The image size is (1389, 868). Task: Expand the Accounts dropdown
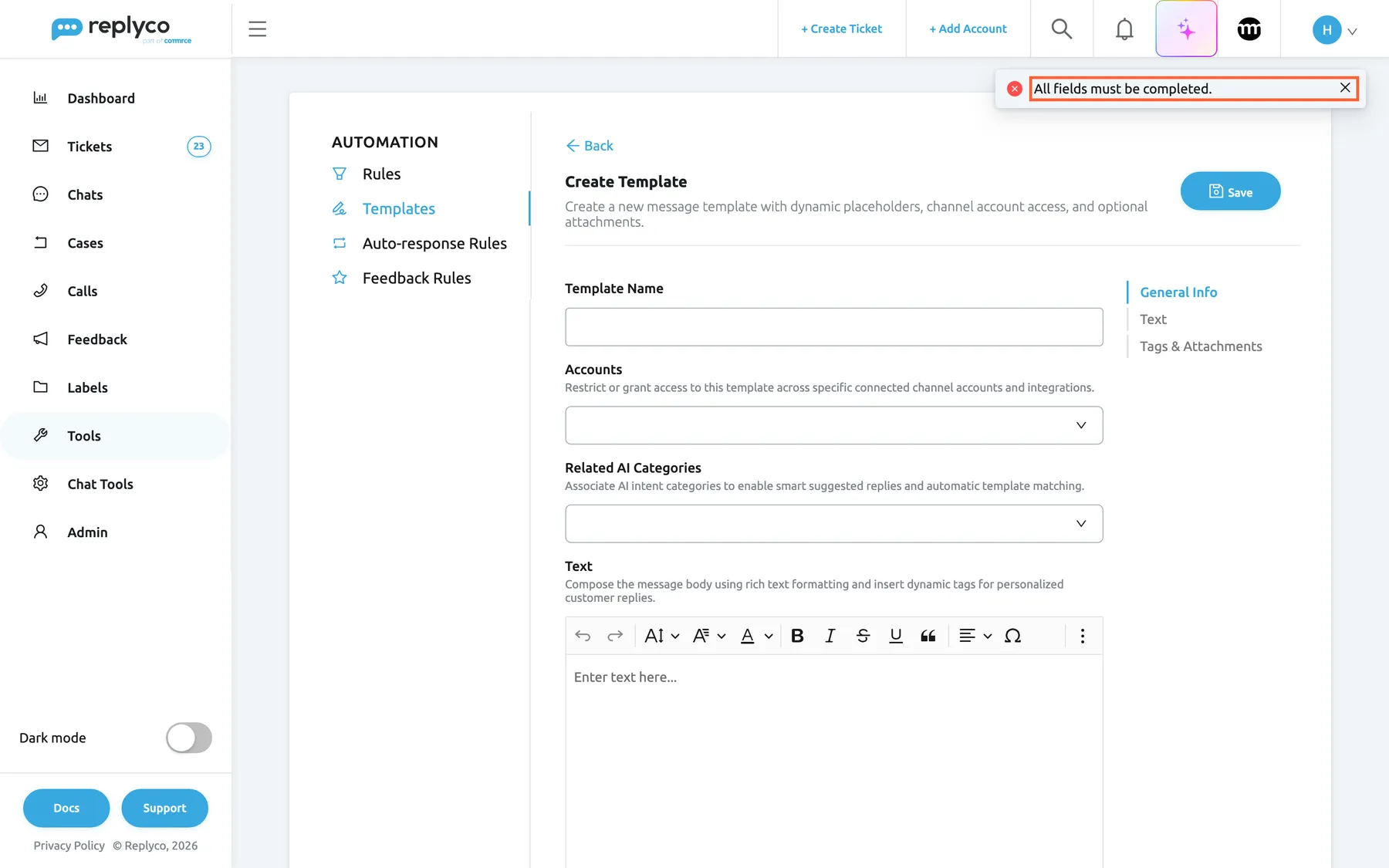pos(833,425)
